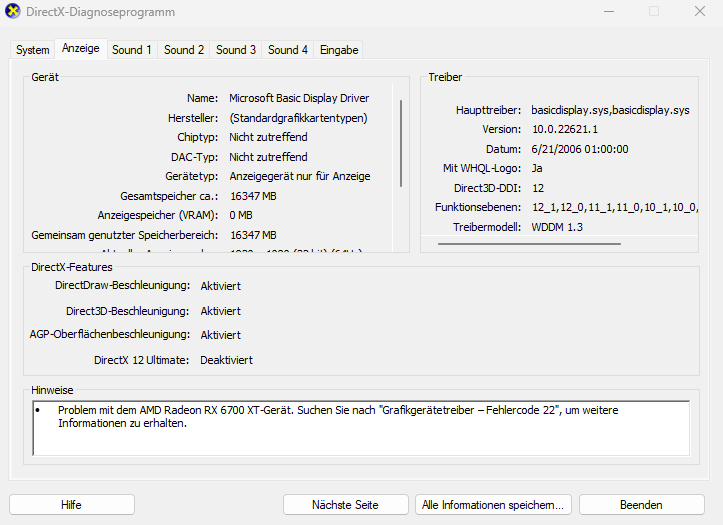Click inside the Hinweise notes text box

click(x=361, y=428)
